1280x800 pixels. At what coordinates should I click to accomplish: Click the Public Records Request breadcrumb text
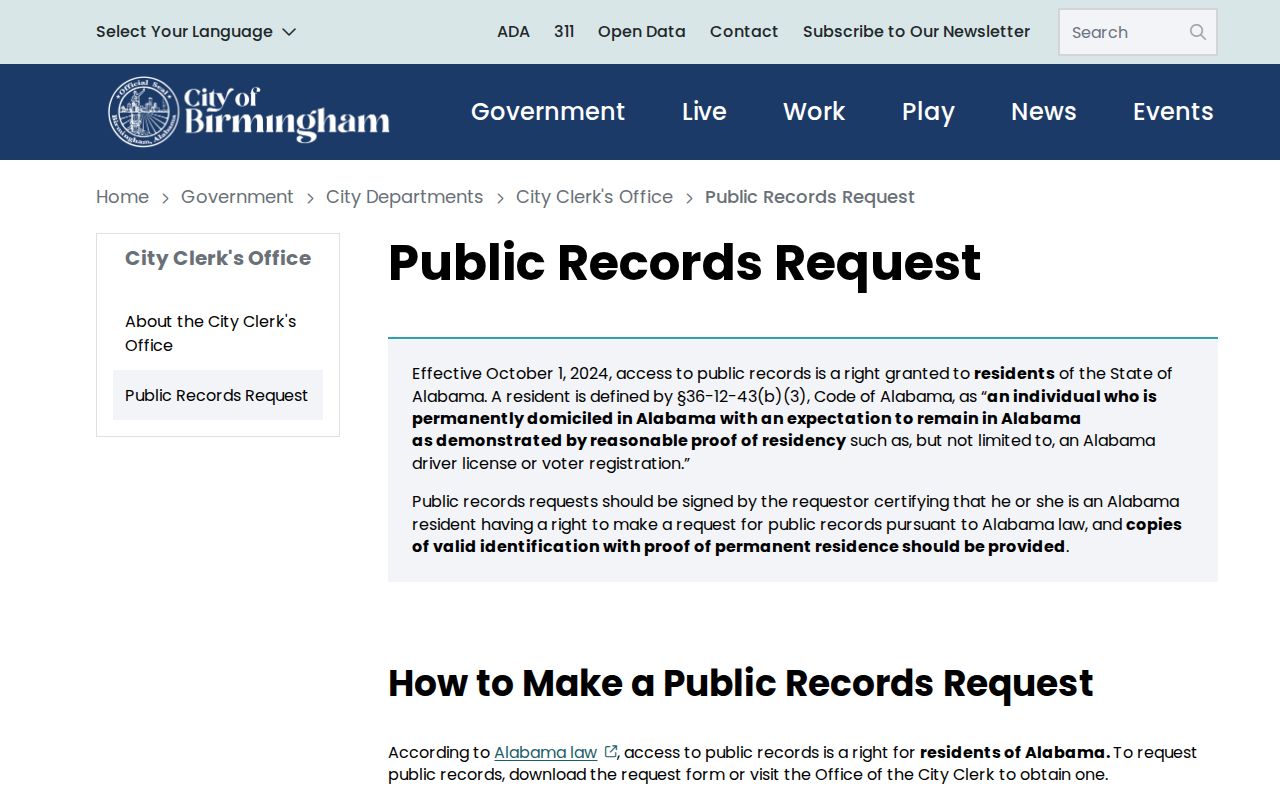[x=810, y=197]
